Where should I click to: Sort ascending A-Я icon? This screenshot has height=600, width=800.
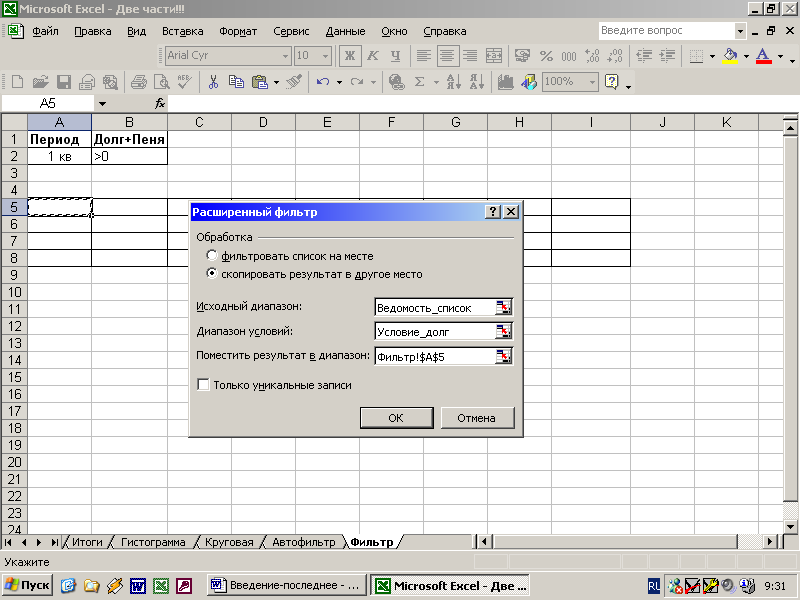[x=454, y=82]
